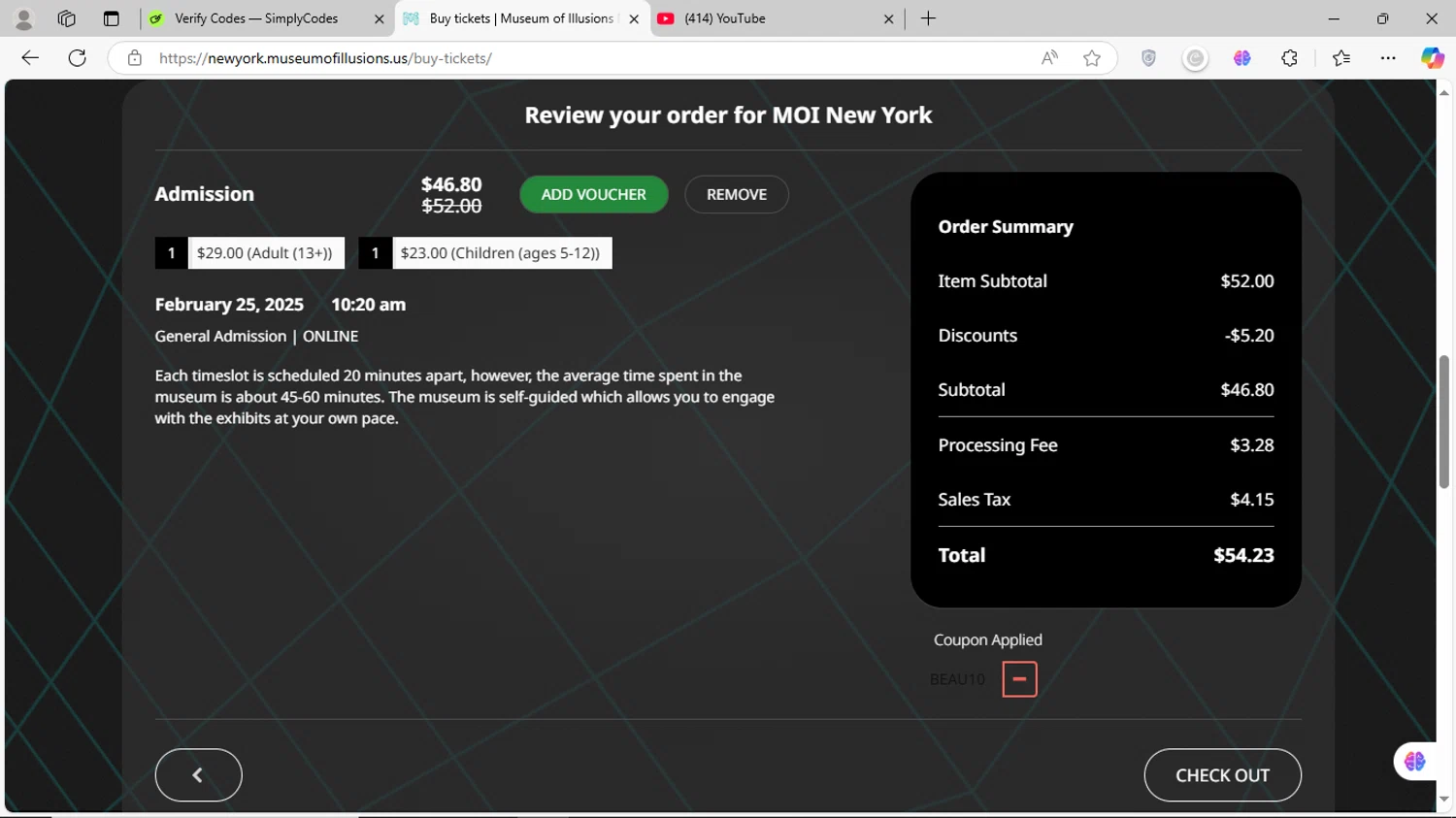1456x818 pixels.
Task: Click the Processing Fee $3.28 value
Action: [1252, 445]
